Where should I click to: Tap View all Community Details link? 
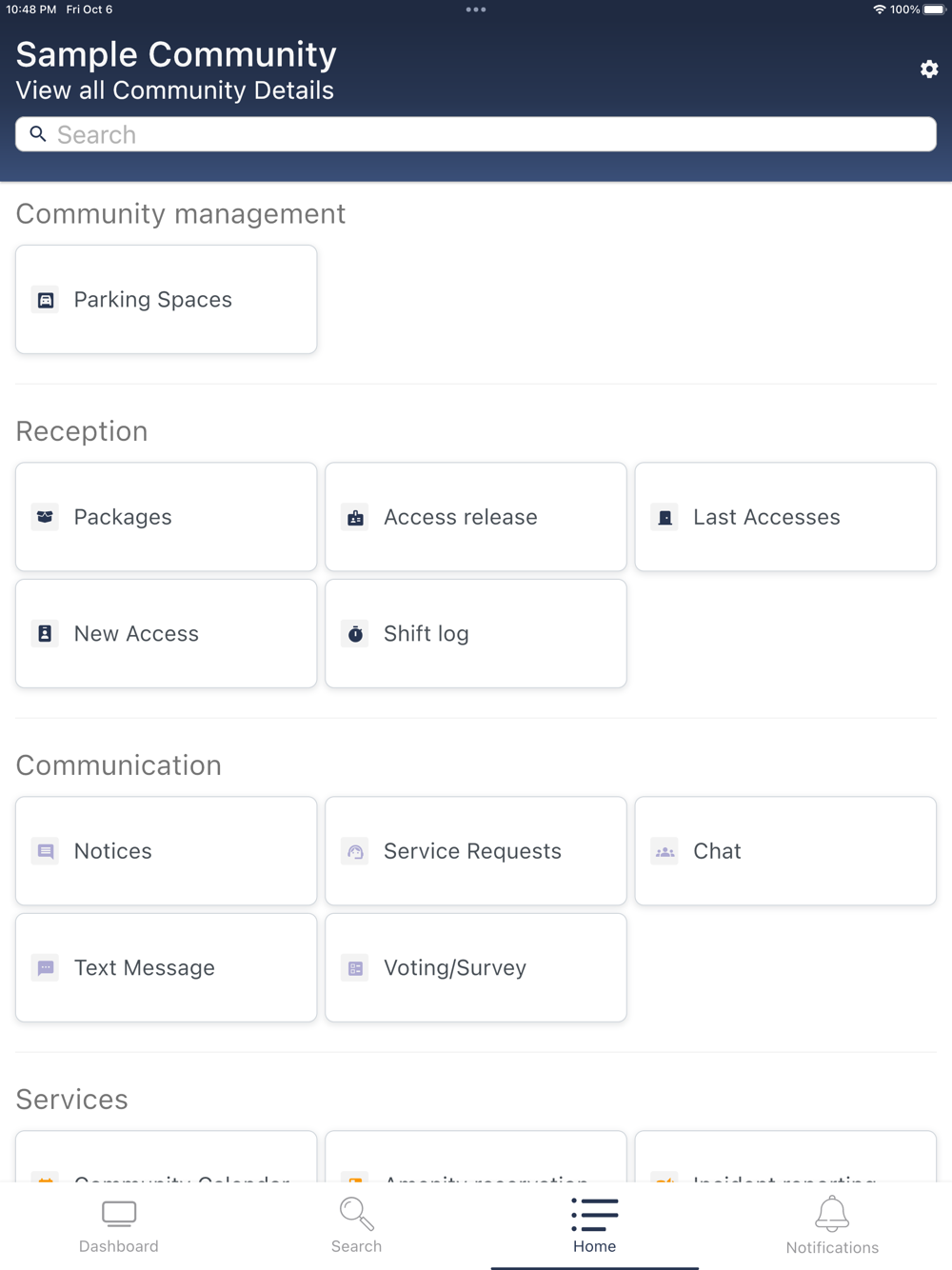[175, 90]
